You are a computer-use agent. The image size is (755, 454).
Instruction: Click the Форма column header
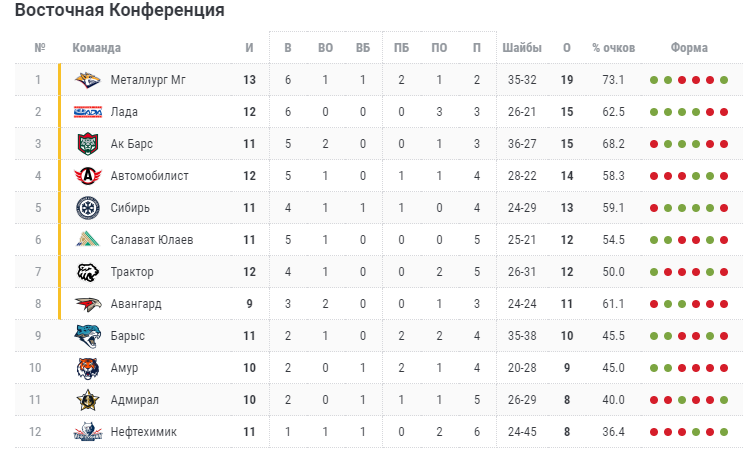point(689,48)
